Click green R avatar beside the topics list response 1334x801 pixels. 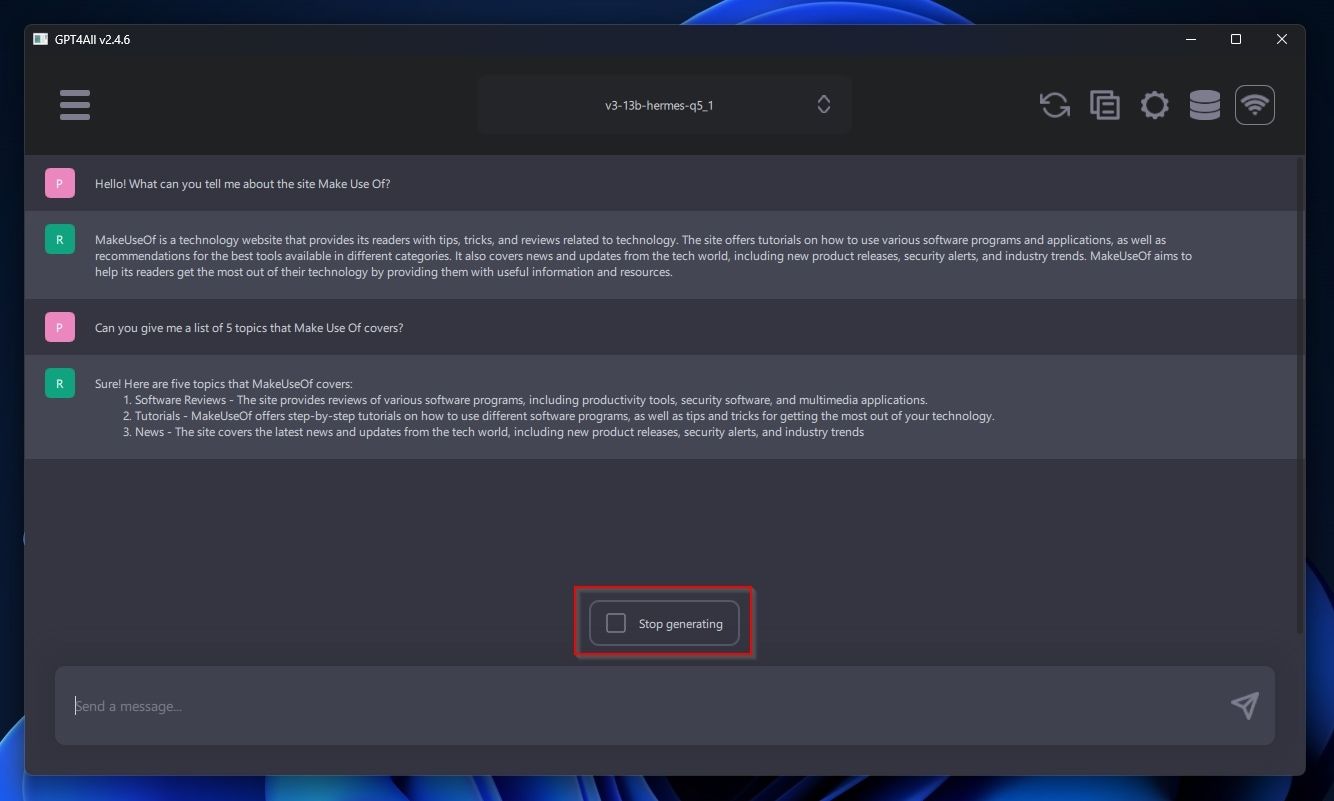point(60,384)
